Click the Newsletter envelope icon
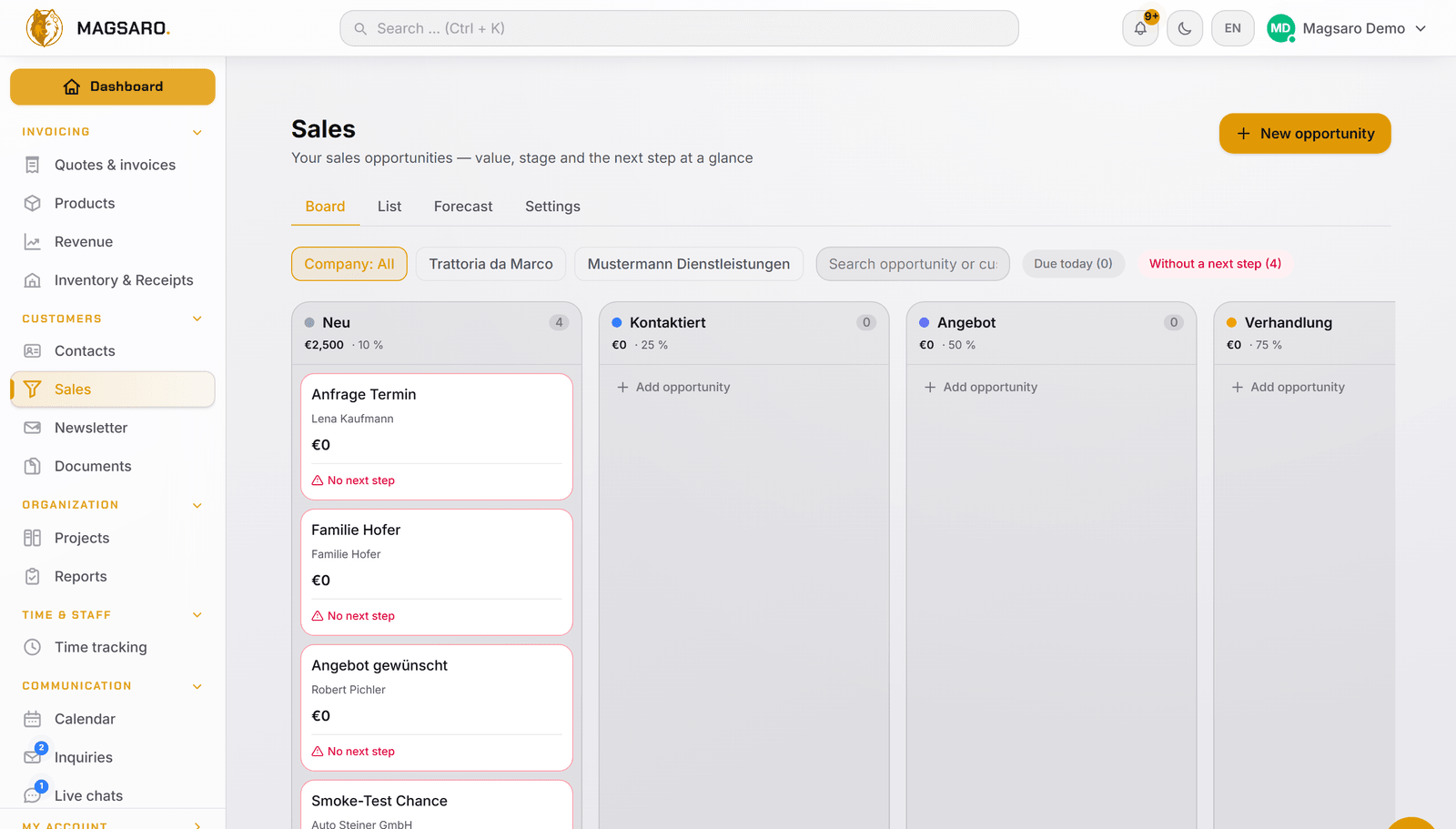1456x829 pixels. pyautogui.click(x=33, y=428)
